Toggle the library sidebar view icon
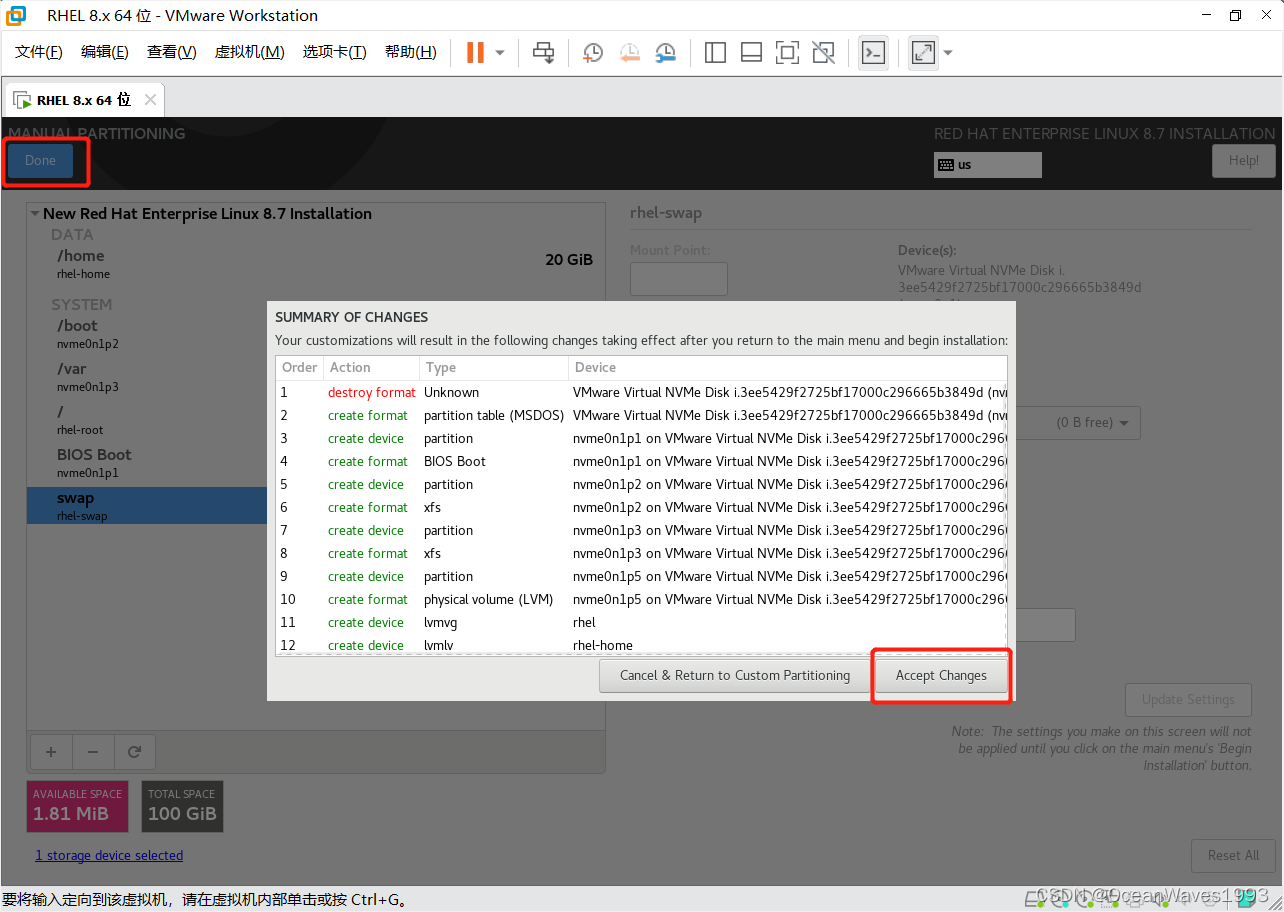1284x912 pixels. 715,52
